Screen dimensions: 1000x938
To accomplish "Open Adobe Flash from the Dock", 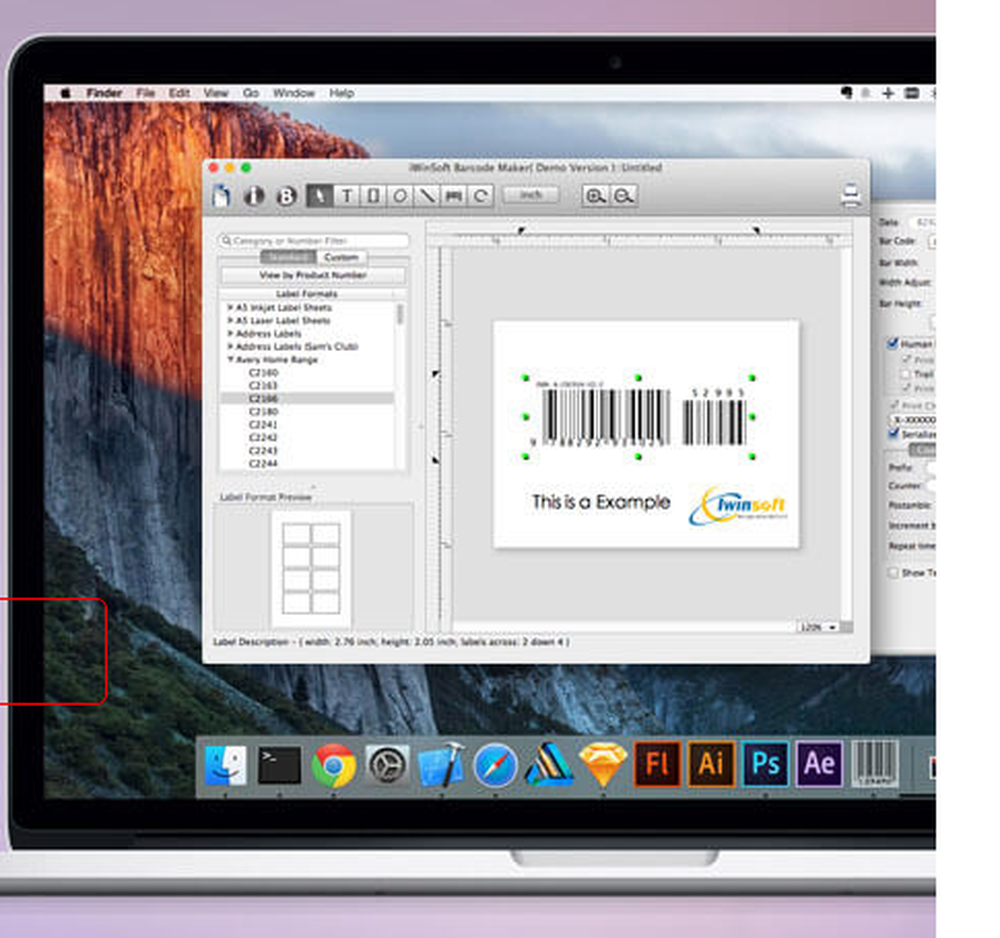I will coord(657,763).
